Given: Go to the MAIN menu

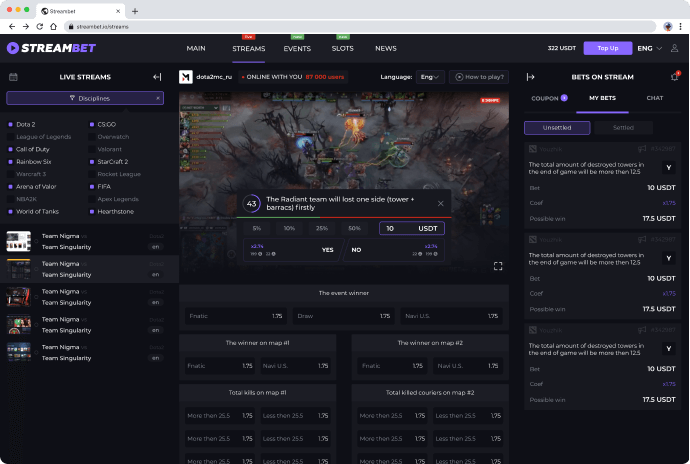Looking at the screenshot, I should pos(196,48).
